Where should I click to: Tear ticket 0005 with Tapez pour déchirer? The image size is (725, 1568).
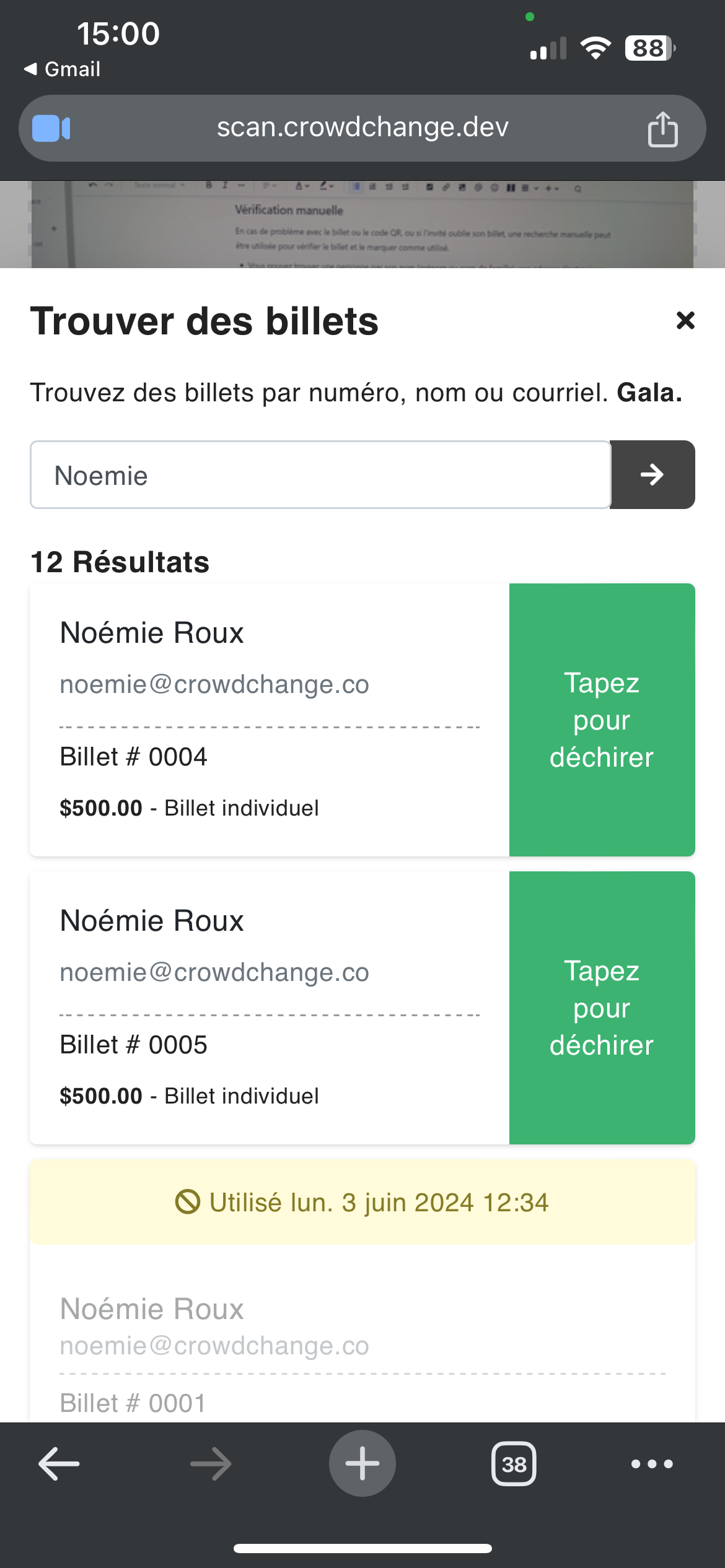click(602, 1008)
